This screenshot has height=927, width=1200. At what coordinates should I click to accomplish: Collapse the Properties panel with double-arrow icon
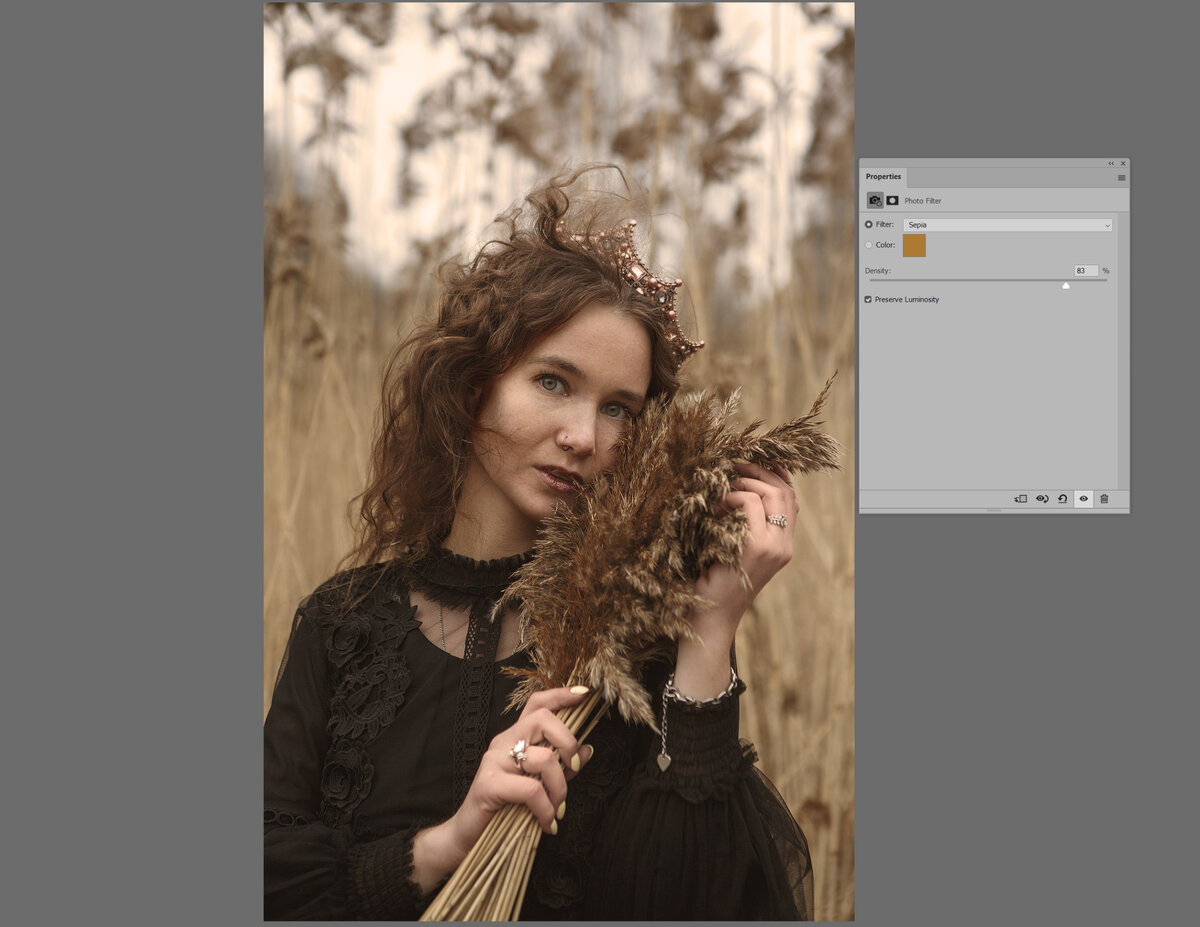pyautogui.click(x=1110, y=163)
